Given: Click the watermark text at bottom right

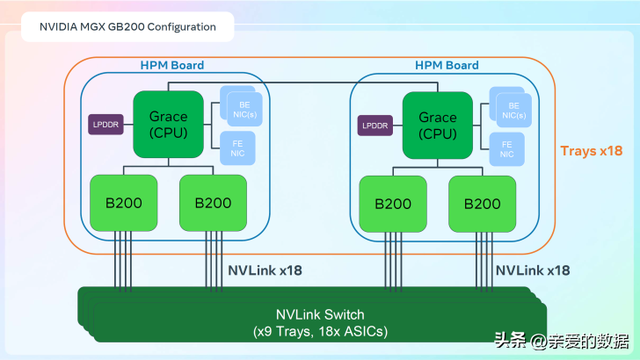Looking at the screenshot, I should click(x=562, y=341).
